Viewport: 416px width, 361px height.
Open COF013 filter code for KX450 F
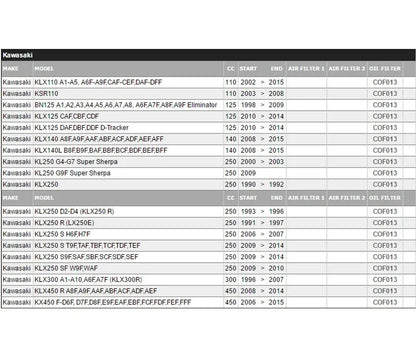[x=385, y=302]
